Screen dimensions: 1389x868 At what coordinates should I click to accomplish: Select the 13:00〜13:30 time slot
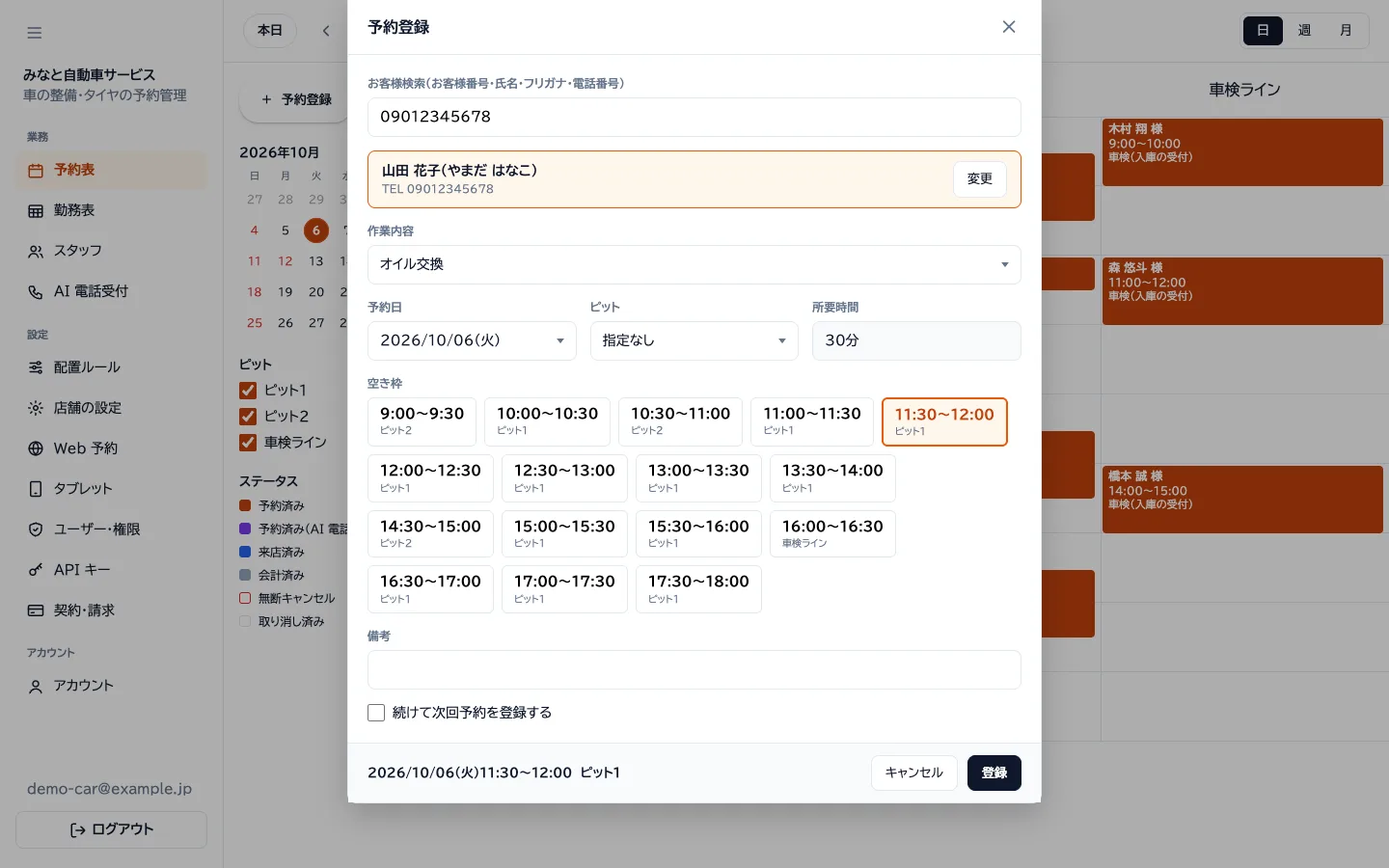(x=698, y=478)
